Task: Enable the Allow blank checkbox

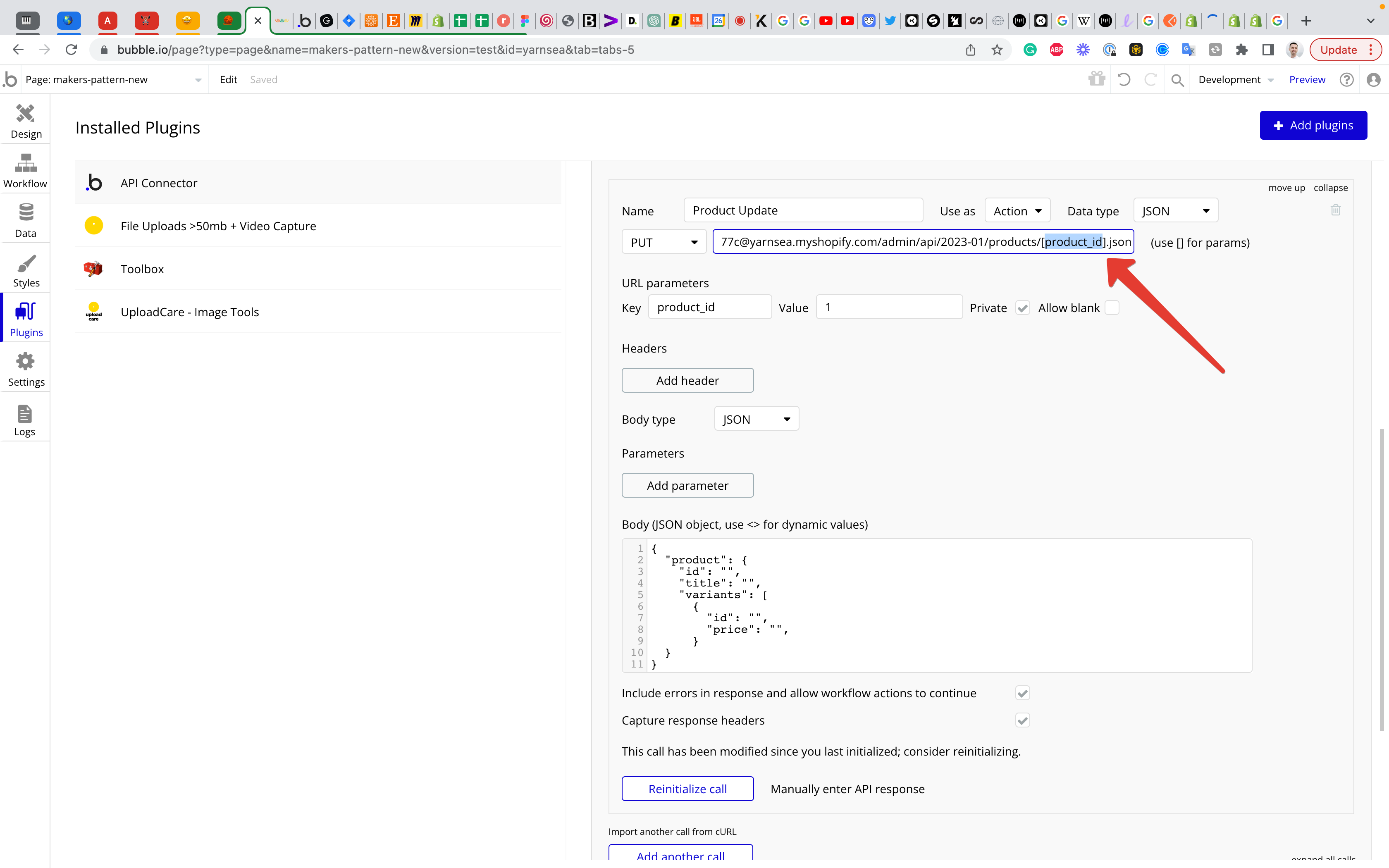Action: coord(1112,308)
